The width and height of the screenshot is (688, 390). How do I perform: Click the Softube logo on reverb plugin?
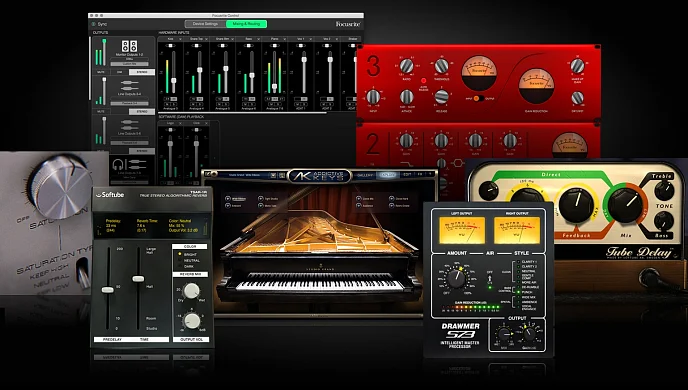coord(110,195)
